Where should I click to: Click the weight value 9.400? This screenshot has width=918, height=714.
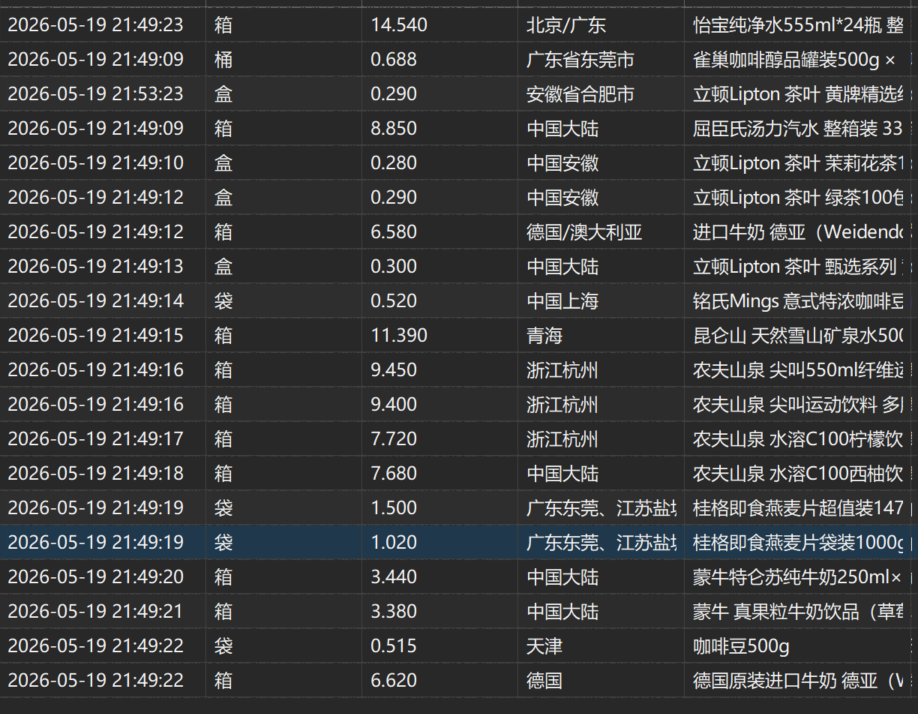coord(393,405)
